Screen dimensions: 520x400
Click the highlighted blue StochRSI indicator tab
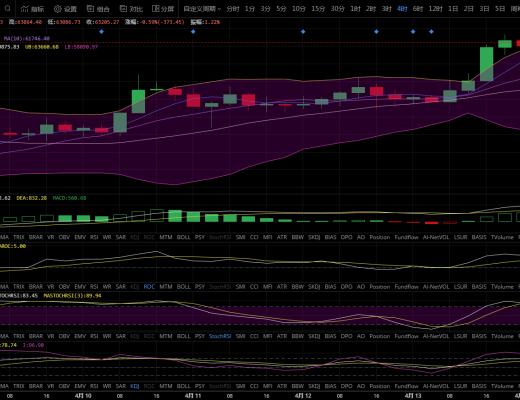point(220,336)
